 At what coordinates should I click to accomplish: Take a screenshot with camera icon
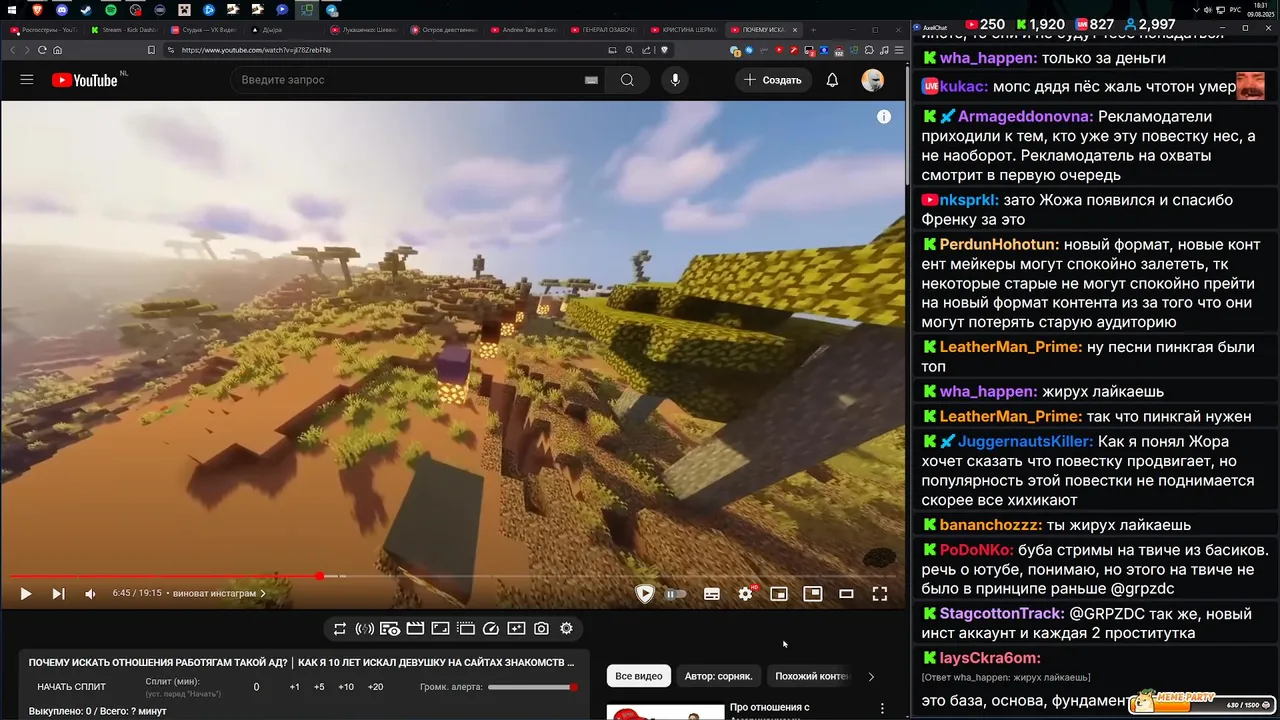click(541, 629)
